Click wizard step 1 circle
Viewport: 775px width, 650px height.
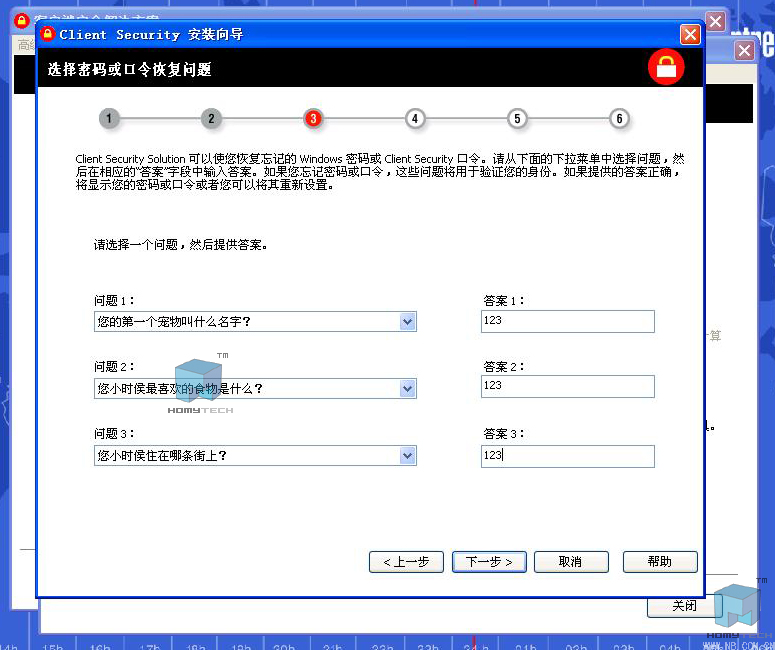tap(109, 119)
